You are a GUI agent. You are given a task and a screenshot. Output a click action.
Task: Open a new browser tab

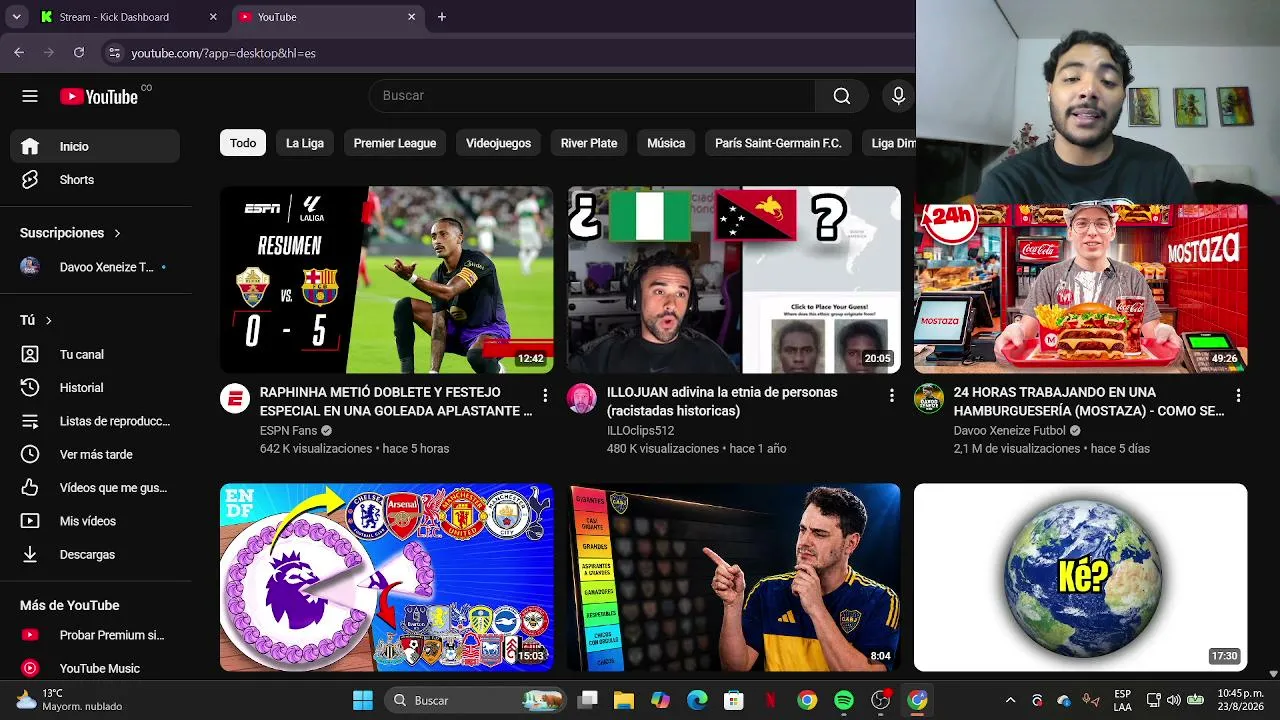click(x=442, y=17)
